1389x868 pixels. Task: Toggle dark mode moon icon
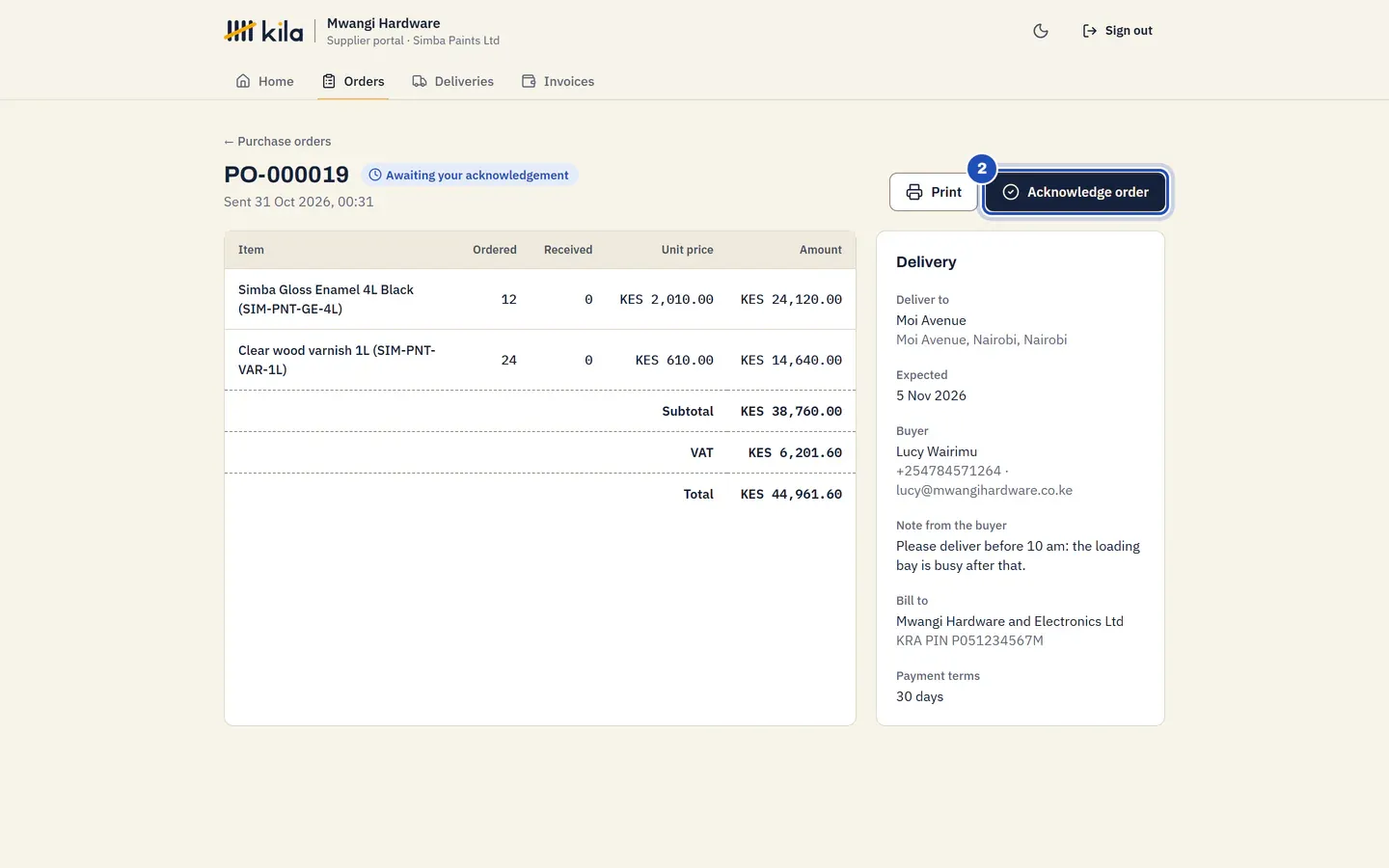(x=1041, y=31)
